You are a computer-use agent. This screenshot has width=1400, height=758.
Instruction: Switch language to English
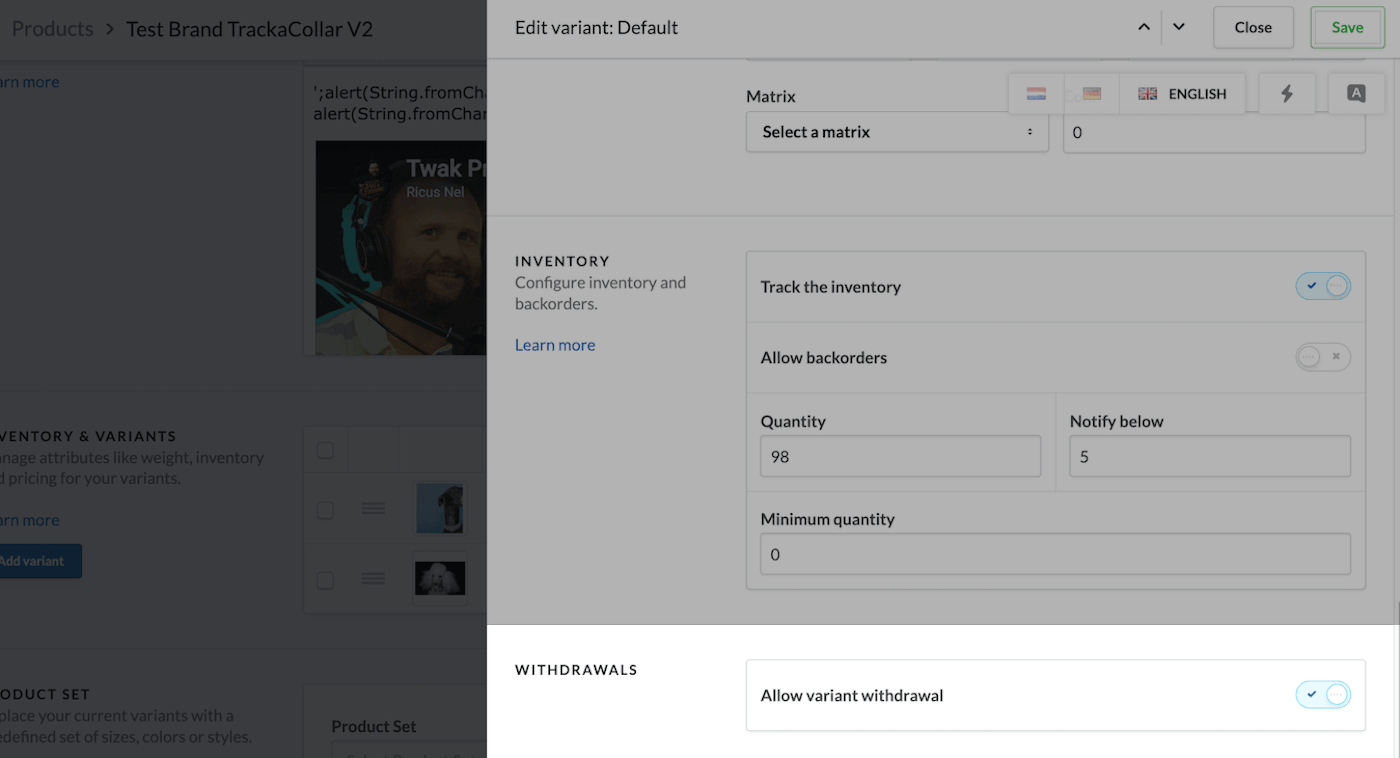point(1182,94)
